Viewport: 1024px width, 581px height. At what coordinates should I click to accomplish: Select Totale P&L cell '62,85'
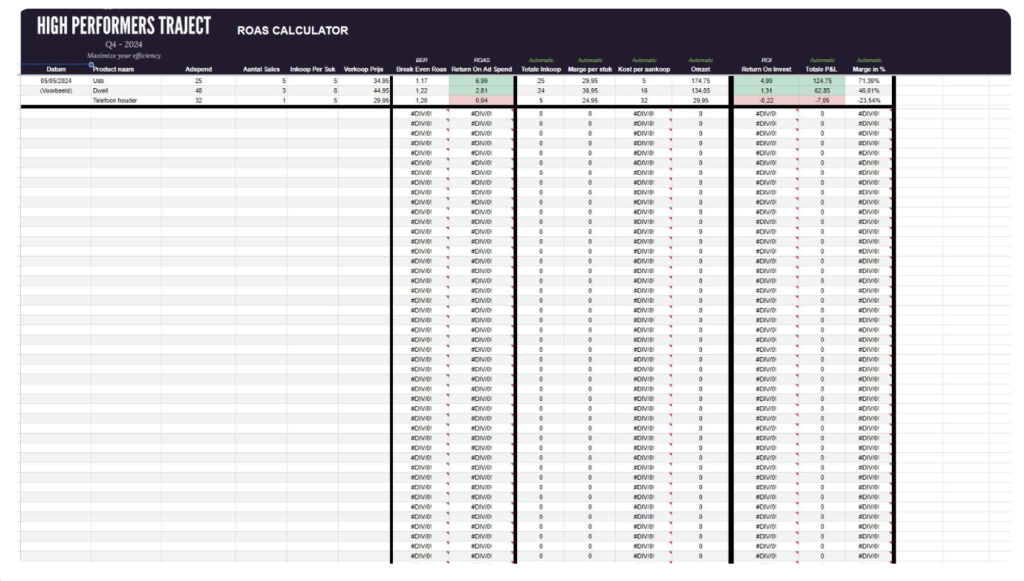[822, 91]
